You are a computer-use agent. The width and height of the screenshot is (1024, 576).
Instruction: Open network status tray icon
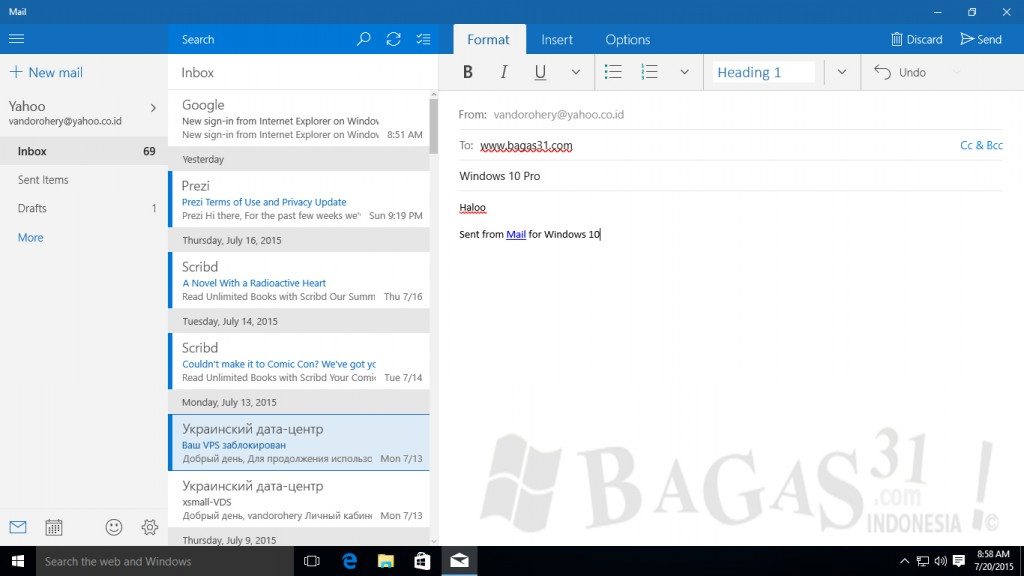pos(923,561)
